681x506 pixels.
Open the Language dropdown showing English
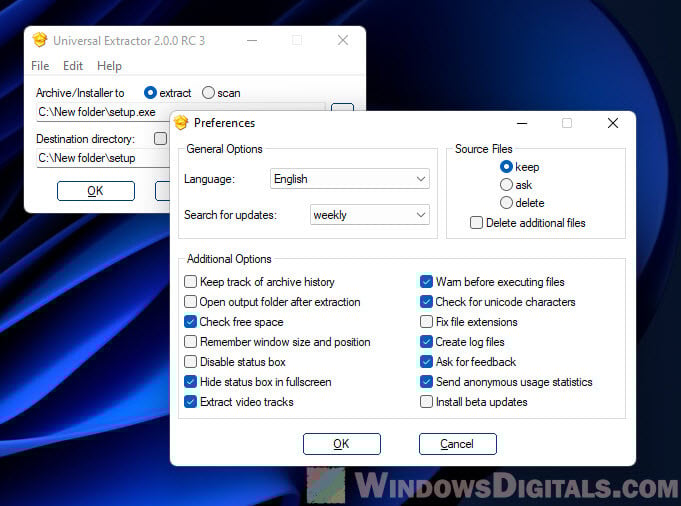[x=350, y=179]
